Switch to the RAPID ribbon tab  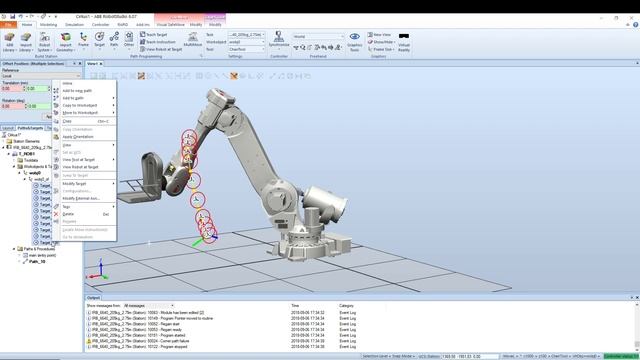[122, 25]
